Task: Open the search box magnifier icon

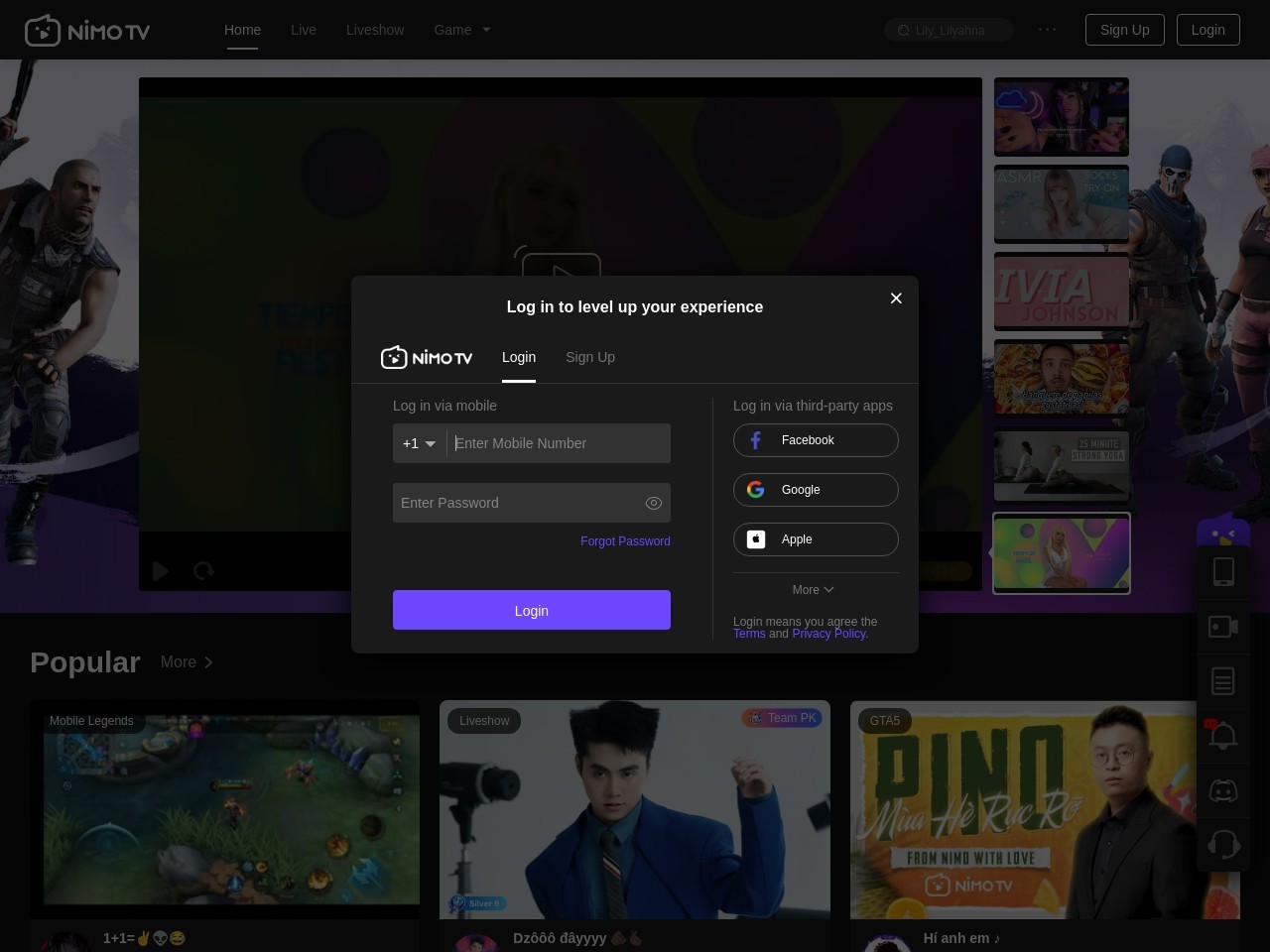Action: 903,31
